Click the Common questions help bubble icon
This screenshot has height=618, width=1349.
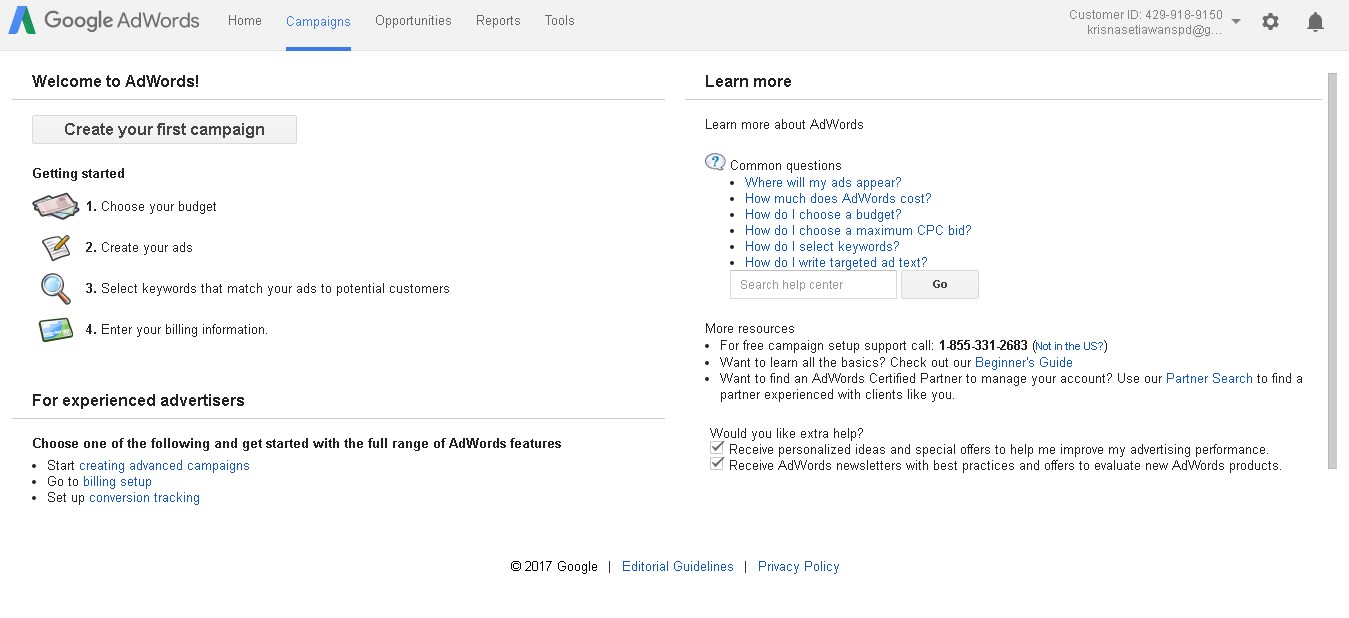[715, 162]
